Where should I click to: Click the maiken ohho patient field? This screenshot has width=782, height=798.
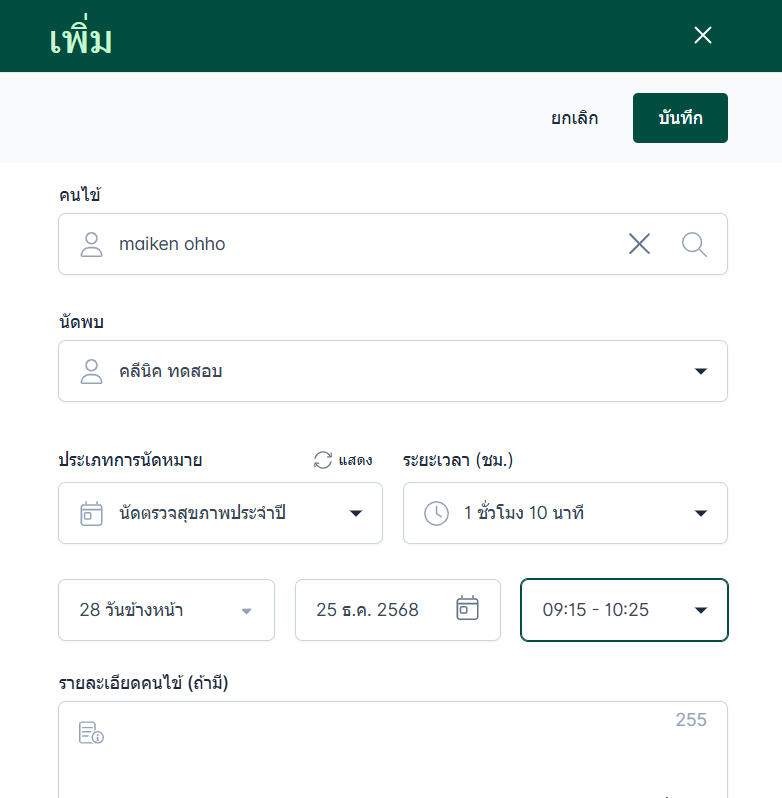click(393, 244)
